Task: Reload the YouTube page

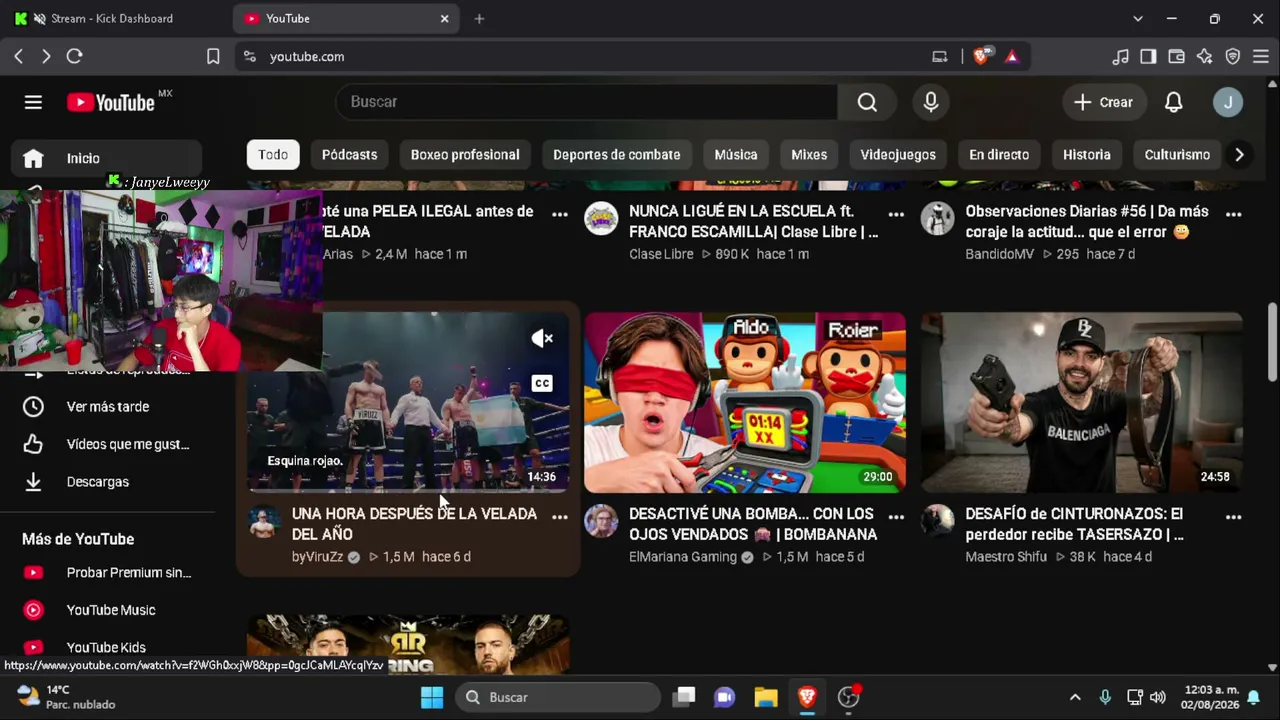Action: coord(74,57)
